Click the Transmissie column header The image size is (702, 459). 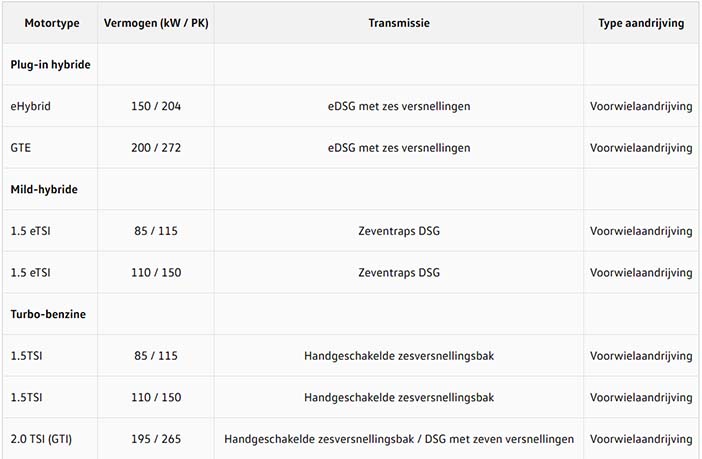399,23
